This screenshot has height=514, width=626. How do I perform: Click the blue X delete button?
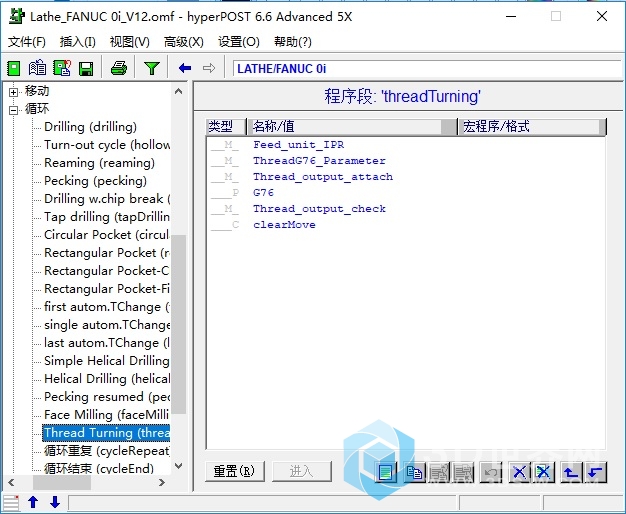519,472
